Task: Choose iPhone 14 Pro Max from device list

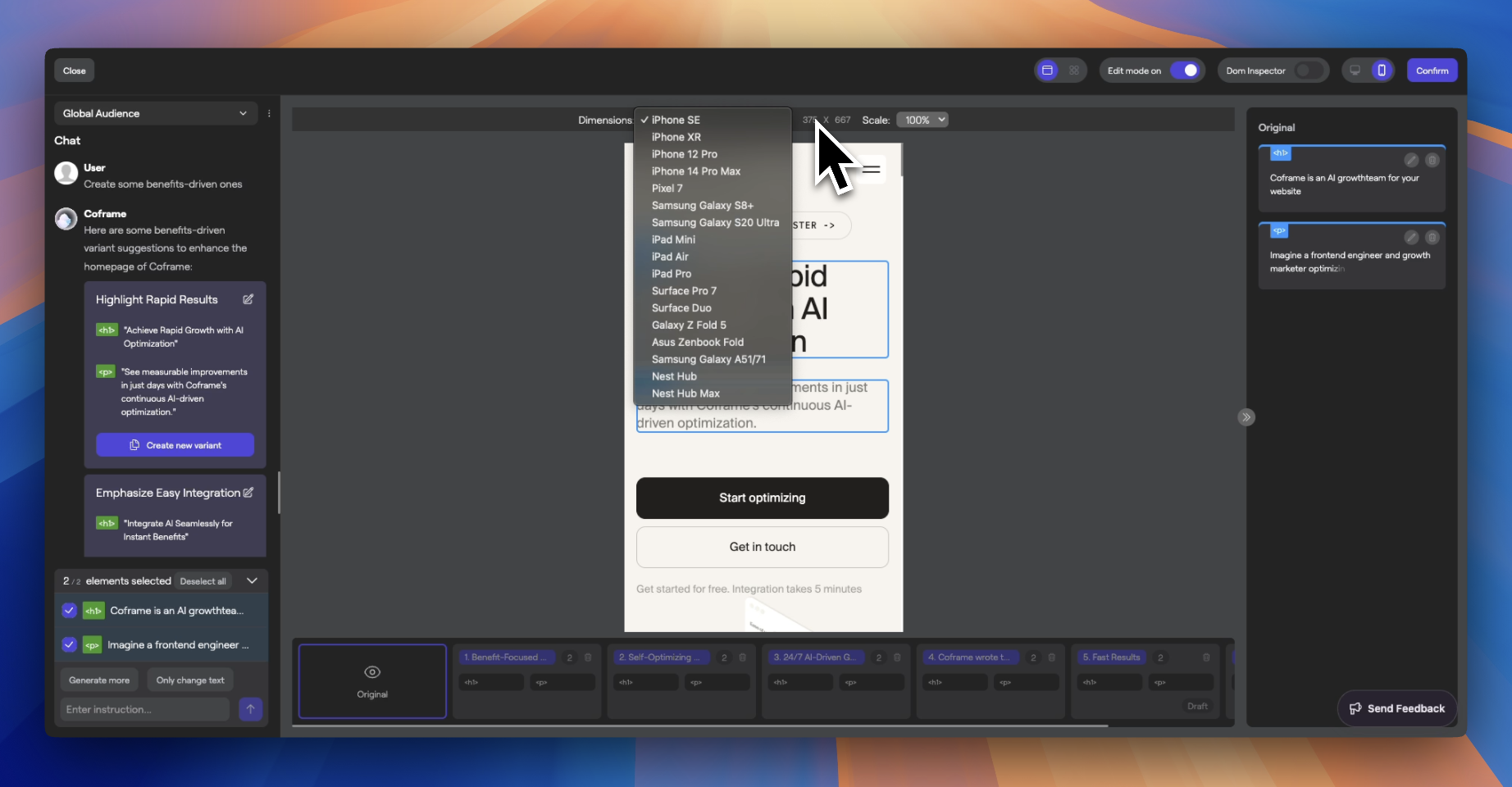Action: [x=712, y=171]
